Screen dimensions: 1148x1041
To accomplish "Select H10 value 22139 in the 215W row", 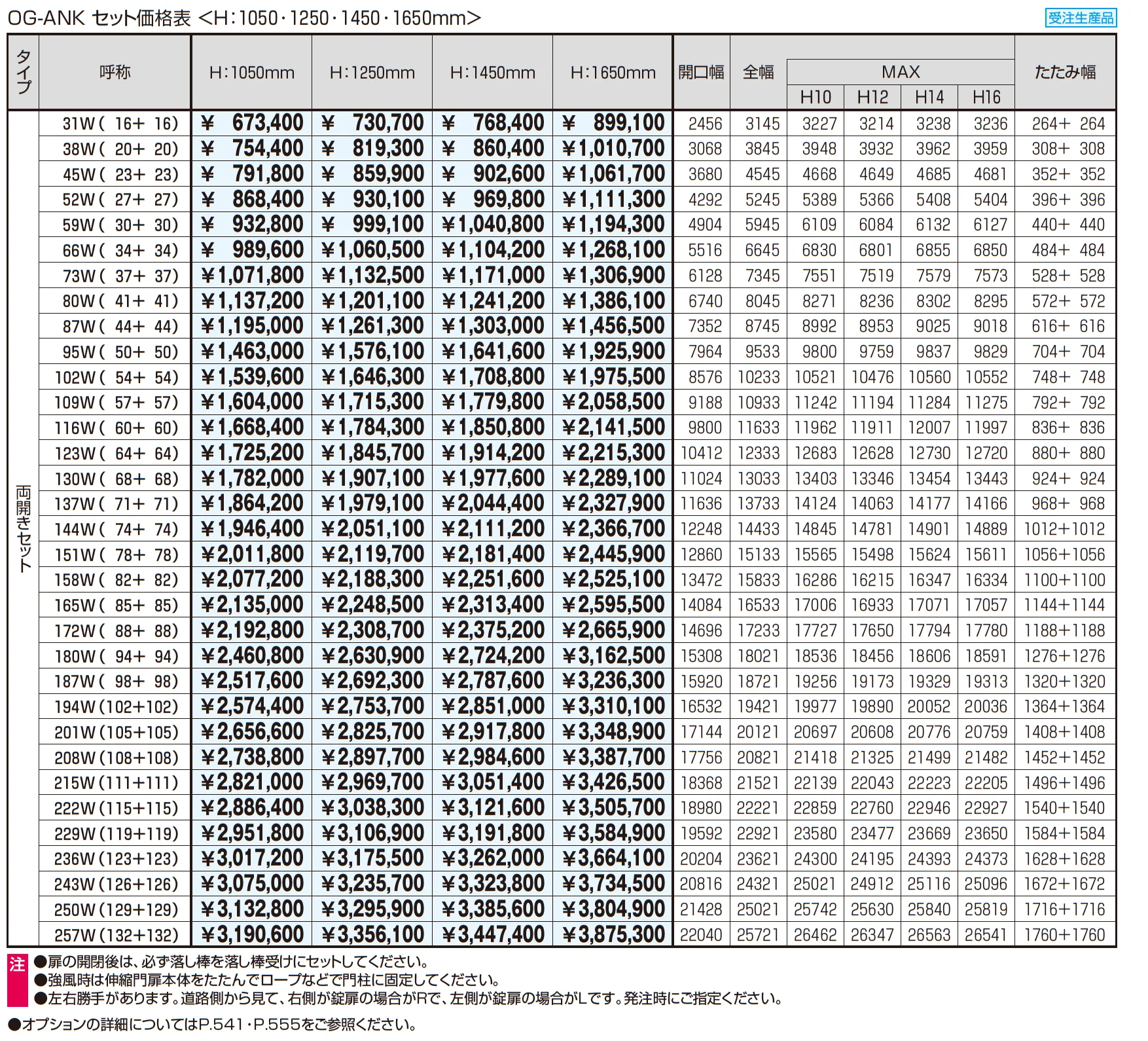I will tap(816, 783).
